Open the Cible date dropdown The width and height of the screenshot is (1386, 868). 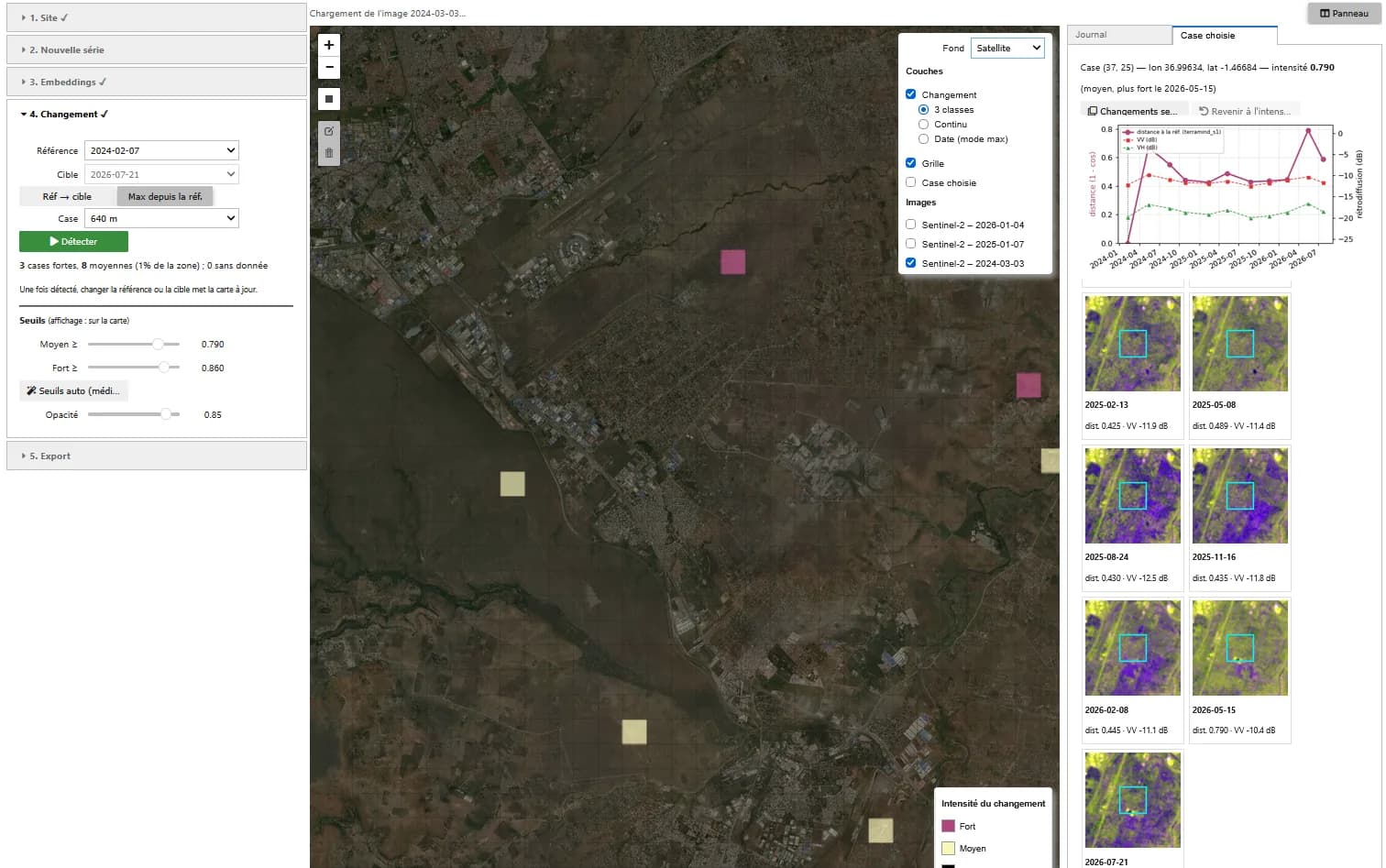(161, 174)
